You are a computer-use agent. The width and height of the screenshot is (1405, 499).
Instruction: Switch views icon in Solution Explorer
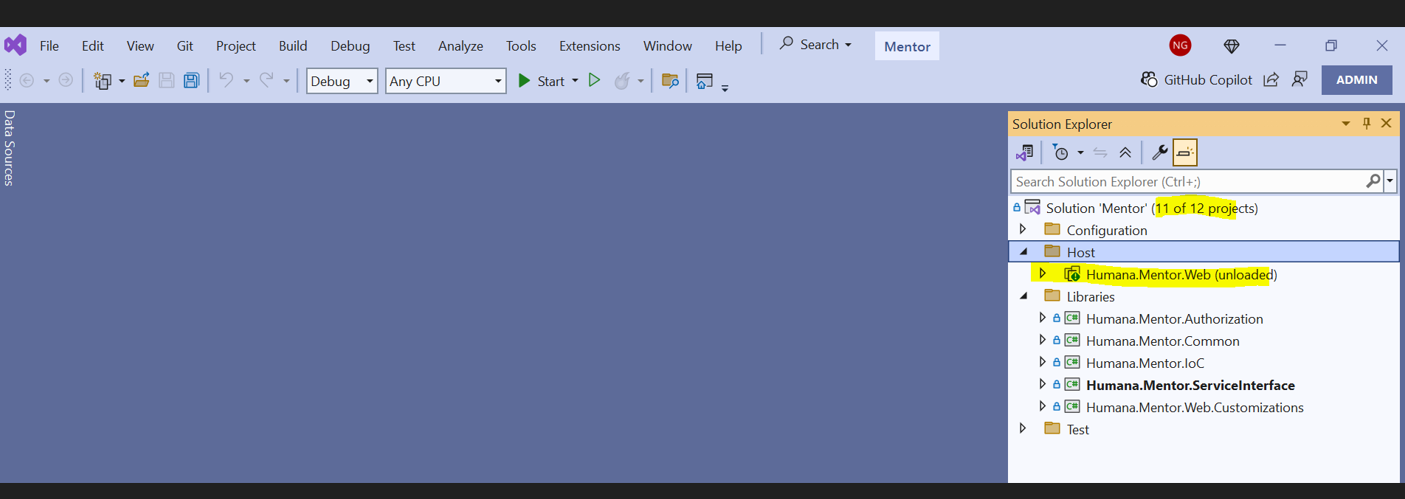[x=1024, y=152]
